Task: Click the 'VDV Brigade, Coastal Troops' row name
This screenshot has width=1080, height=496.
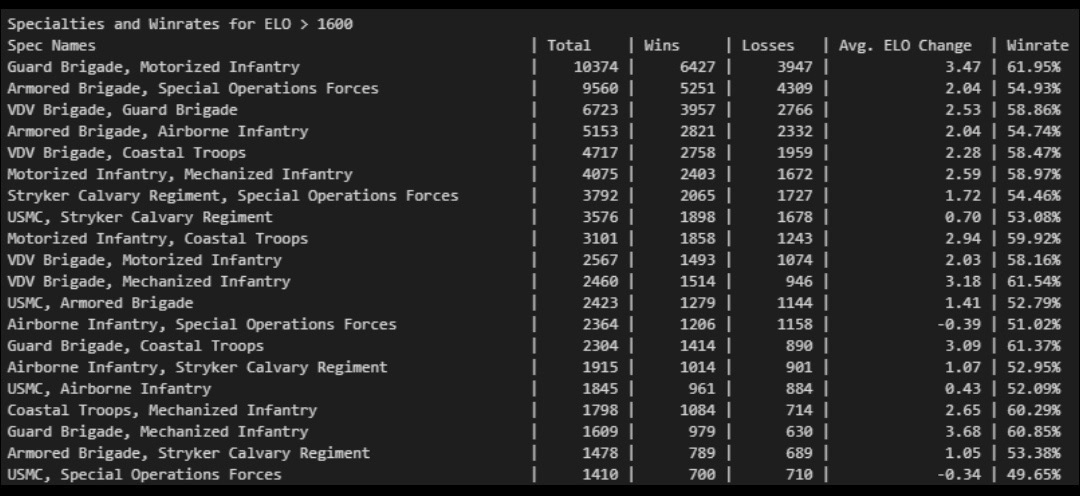Action: click(x=127, y=152)
